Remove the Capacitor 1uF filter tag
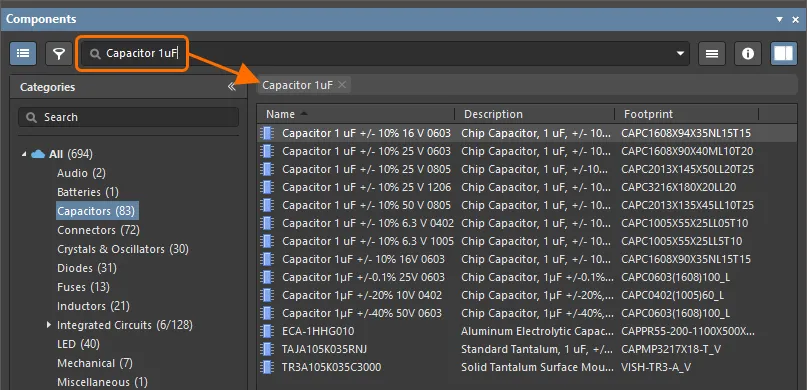Screen dimensions: 807x390 tap(342, 85)
